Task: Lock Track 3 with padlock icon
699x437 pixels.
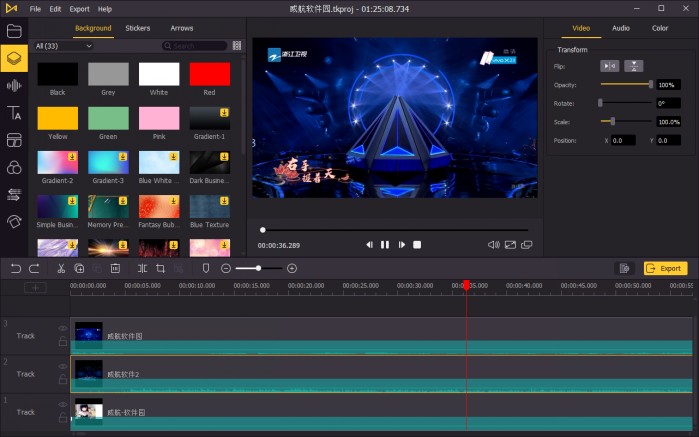Action: [63, 341]
